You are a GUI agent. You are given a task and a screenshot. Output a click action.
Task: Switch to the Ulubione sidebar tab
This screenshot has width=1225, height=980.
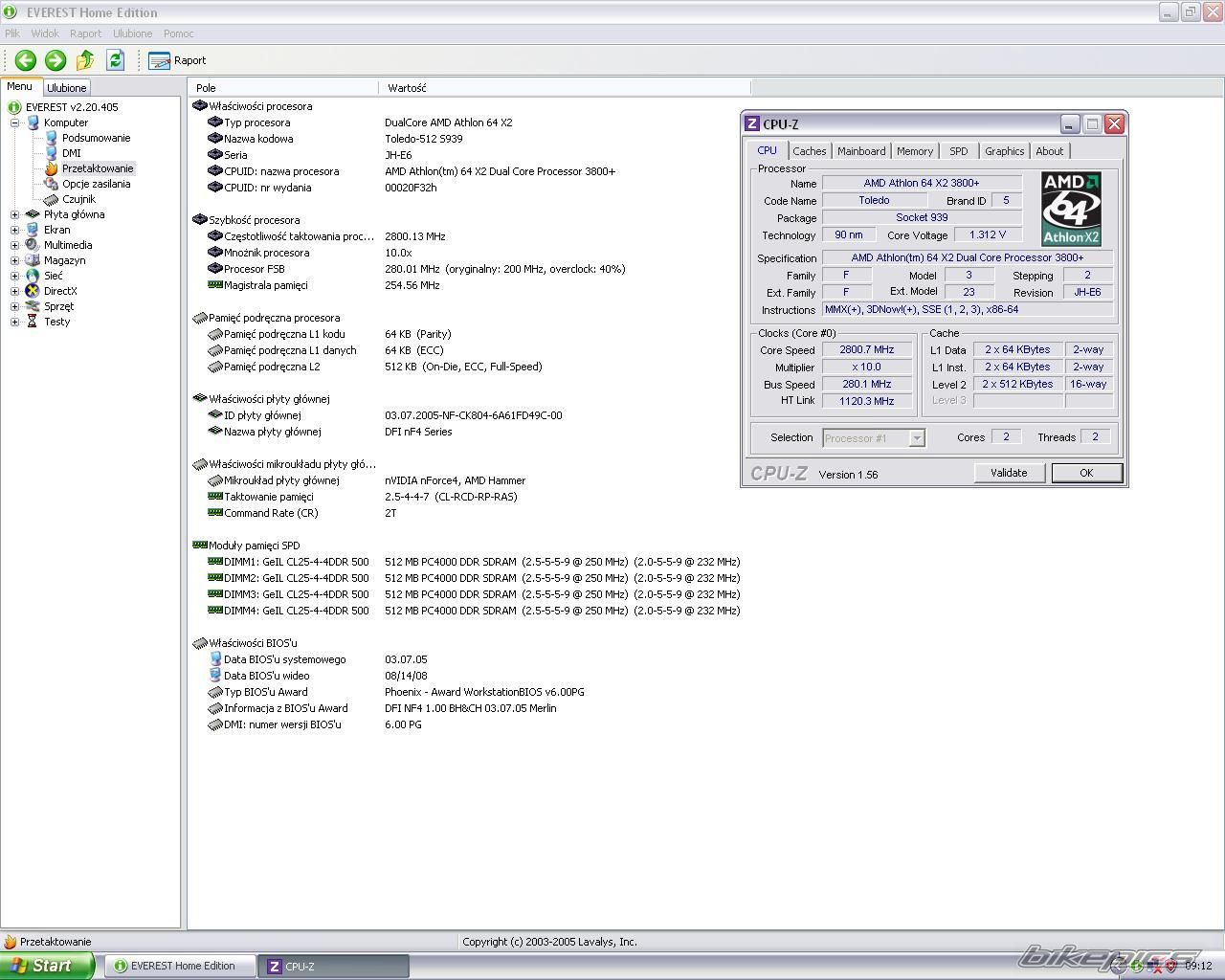tap(67, 88)
